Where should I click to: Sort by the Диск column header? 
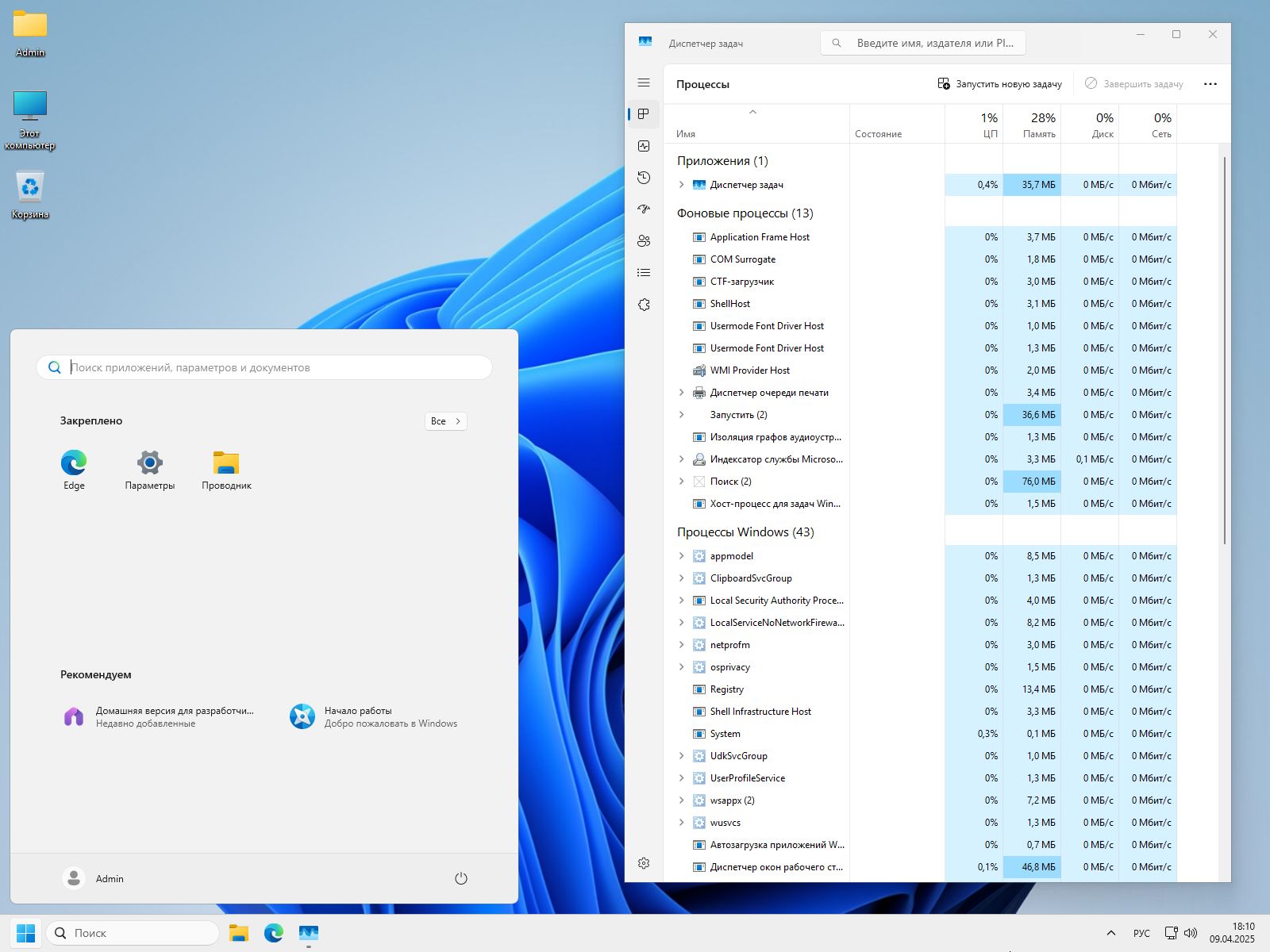pyautogui.click(x=1090, y=124)
